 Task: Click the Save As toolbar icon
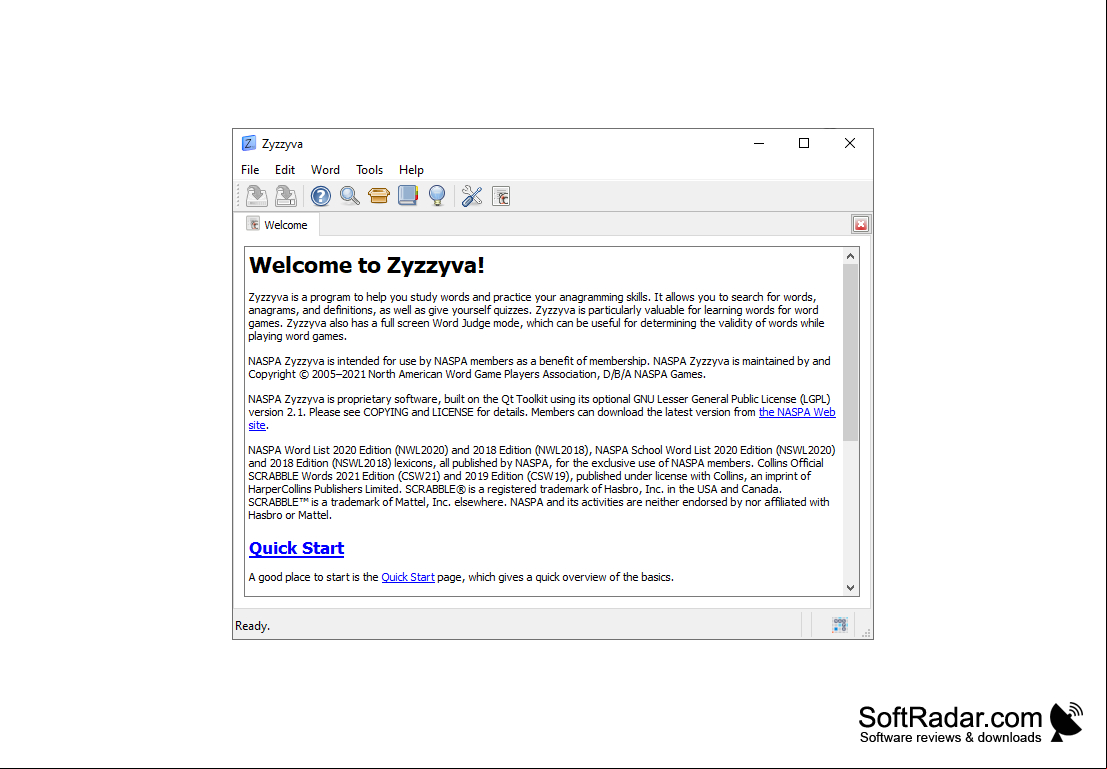click(x=286, y=196)
